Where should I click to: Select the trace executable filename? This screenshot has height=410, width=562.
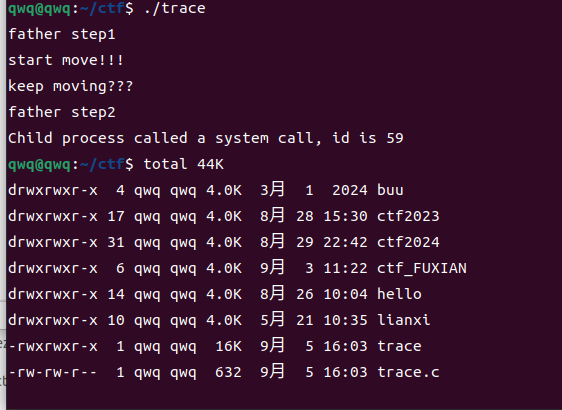(x=399, y=346)
